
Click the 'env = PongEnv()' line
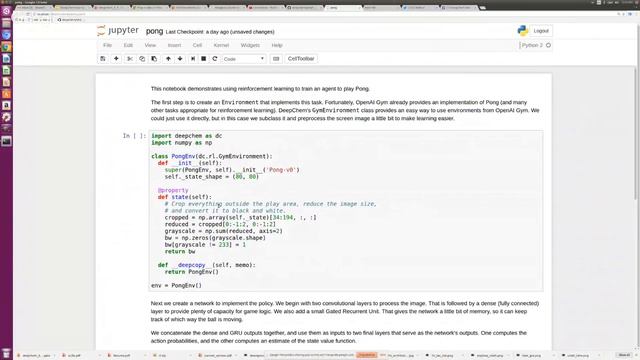(176, 285)
